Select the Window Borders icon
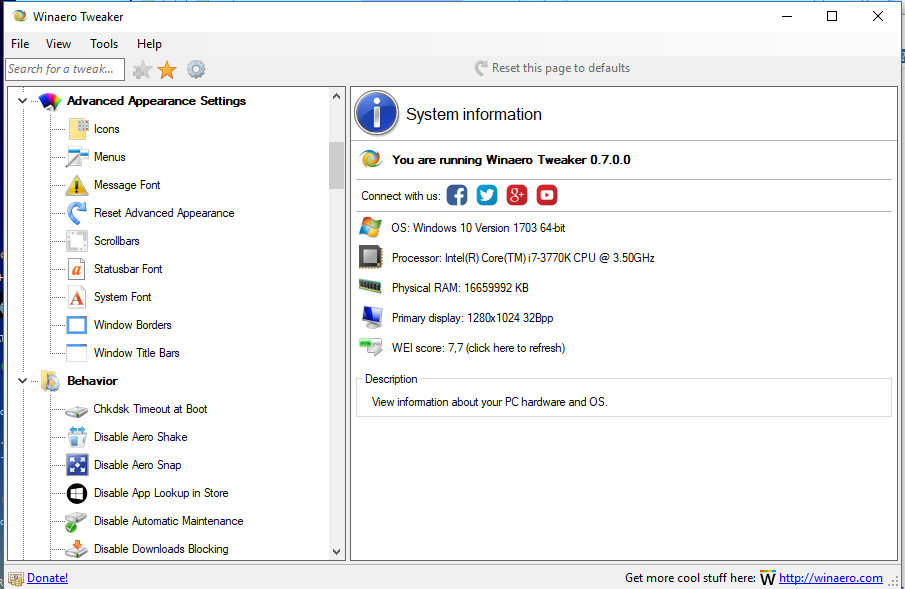Viewport: 905px width, 589px height. (x=77, y=325)
